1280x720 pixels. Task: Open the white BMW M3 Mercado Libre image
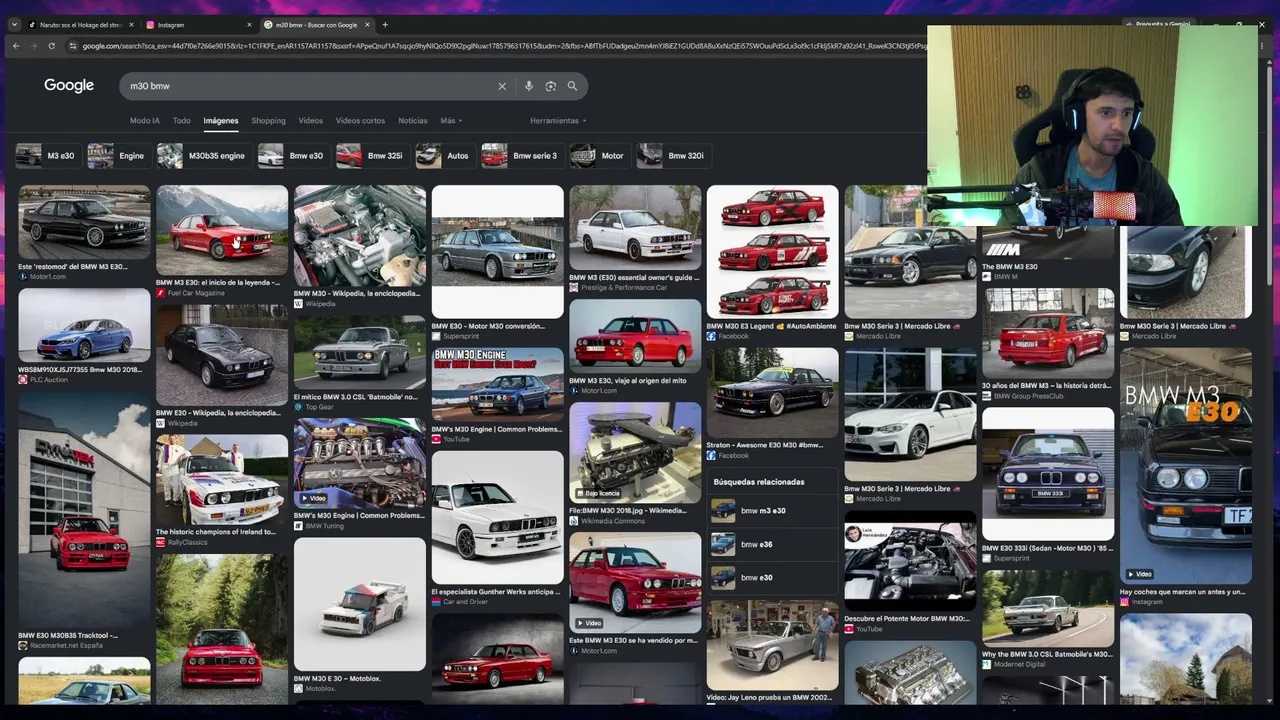tap(910, 415)
